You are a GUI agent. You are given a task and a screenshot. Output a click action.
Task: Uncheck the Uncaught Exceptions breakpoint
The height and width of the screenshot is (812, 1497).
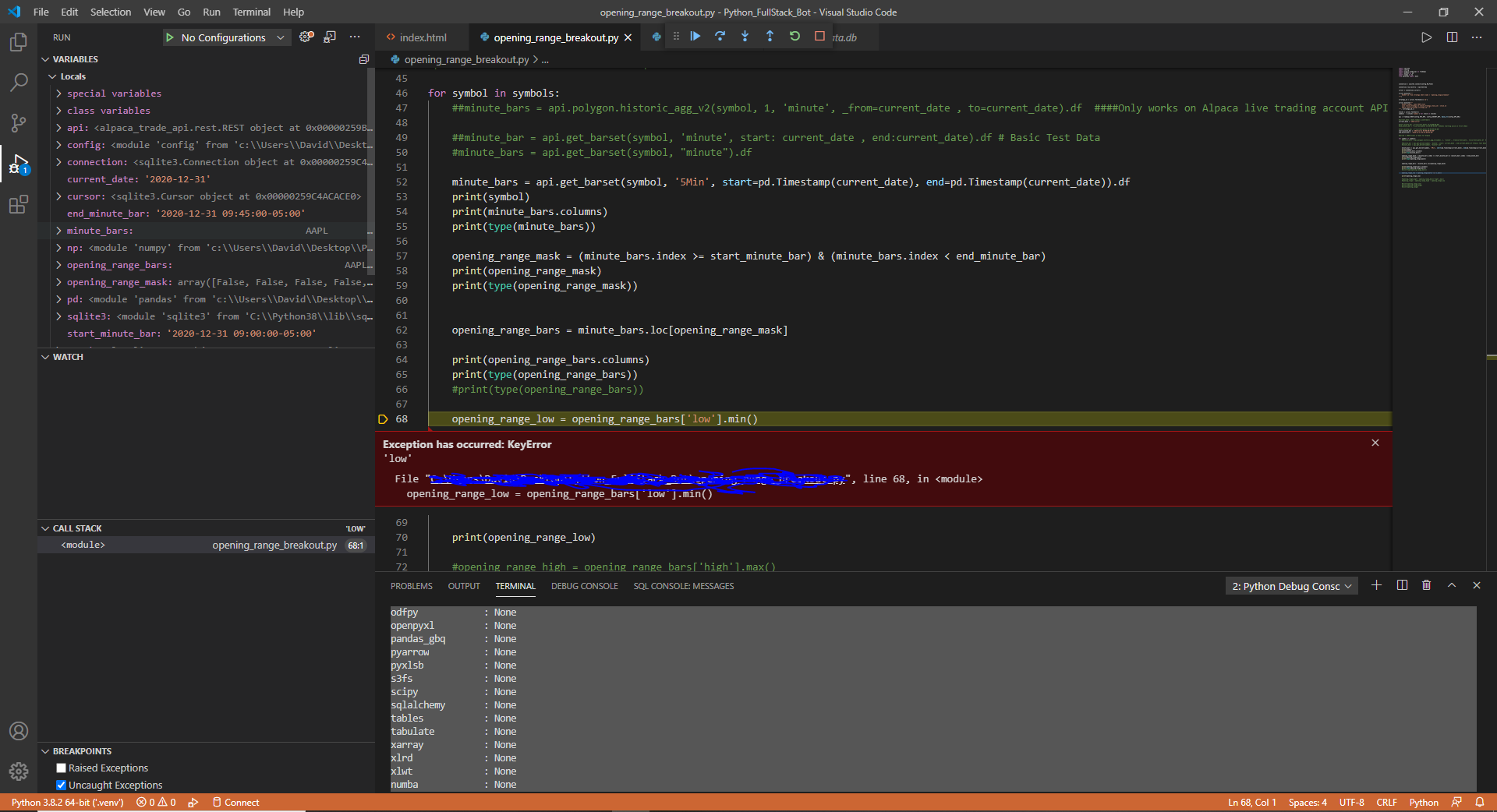click(x=62, y=786)
